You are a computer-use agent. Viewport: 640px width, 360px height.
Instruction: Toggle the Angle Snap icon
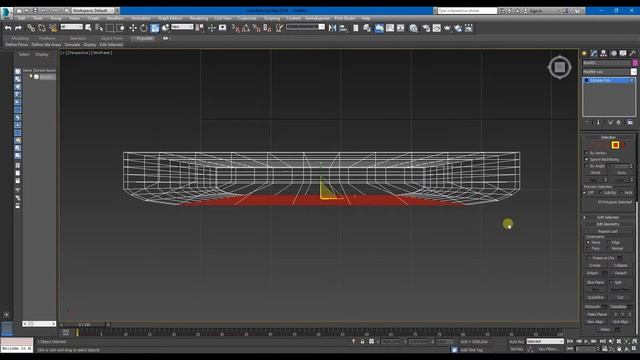coord(246,28)
